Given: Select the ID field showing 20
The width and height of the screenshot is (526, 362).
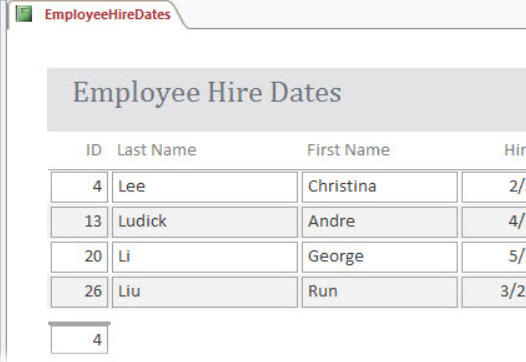Looking at the screenshot, I should tap(80, 257).
